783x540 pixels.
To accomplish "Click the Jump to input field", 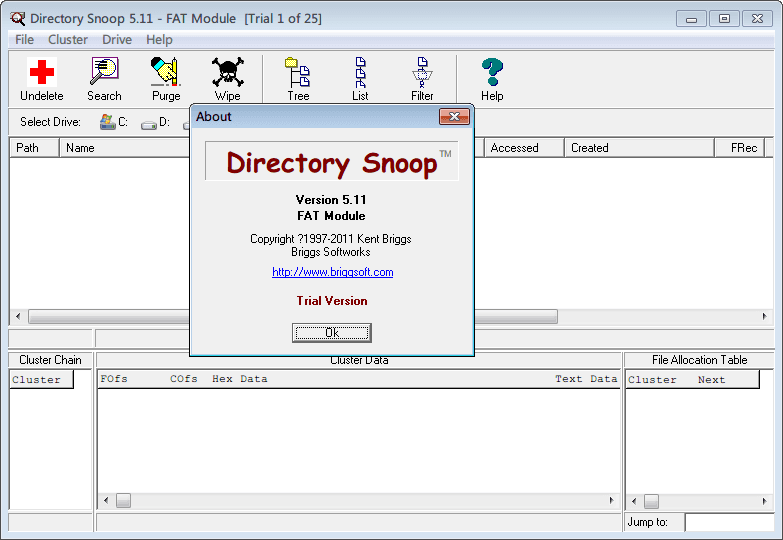I will tap(728, 522).
